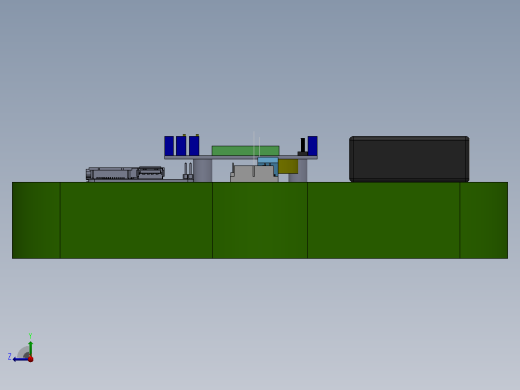Image resolution: width=520 pixels, height=390 pixels.
Task: Pick the light green module on raised board
Action: 245,151
